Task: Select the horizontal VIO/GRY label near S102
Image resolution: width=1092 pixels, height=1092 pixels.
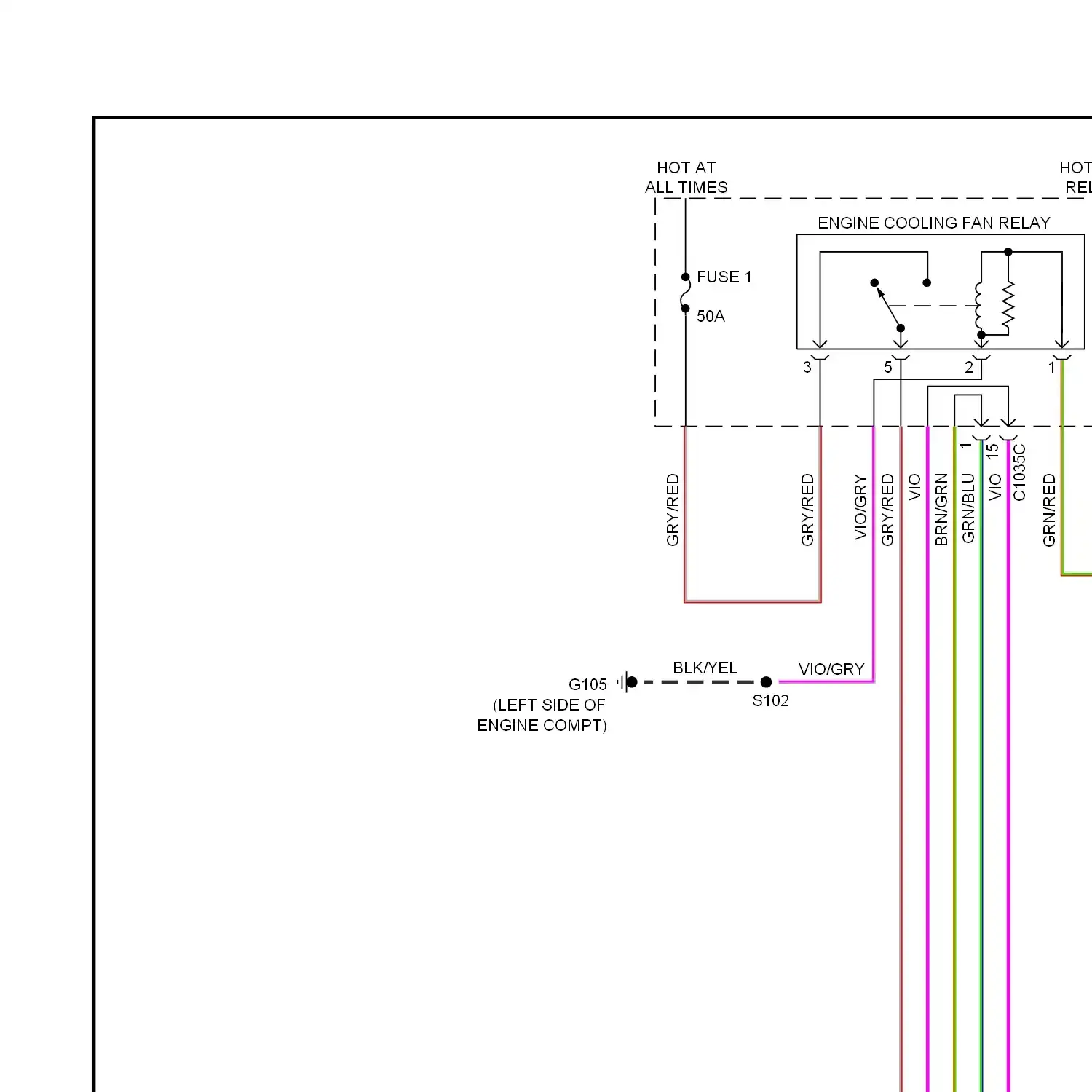Action: point(831,669)
